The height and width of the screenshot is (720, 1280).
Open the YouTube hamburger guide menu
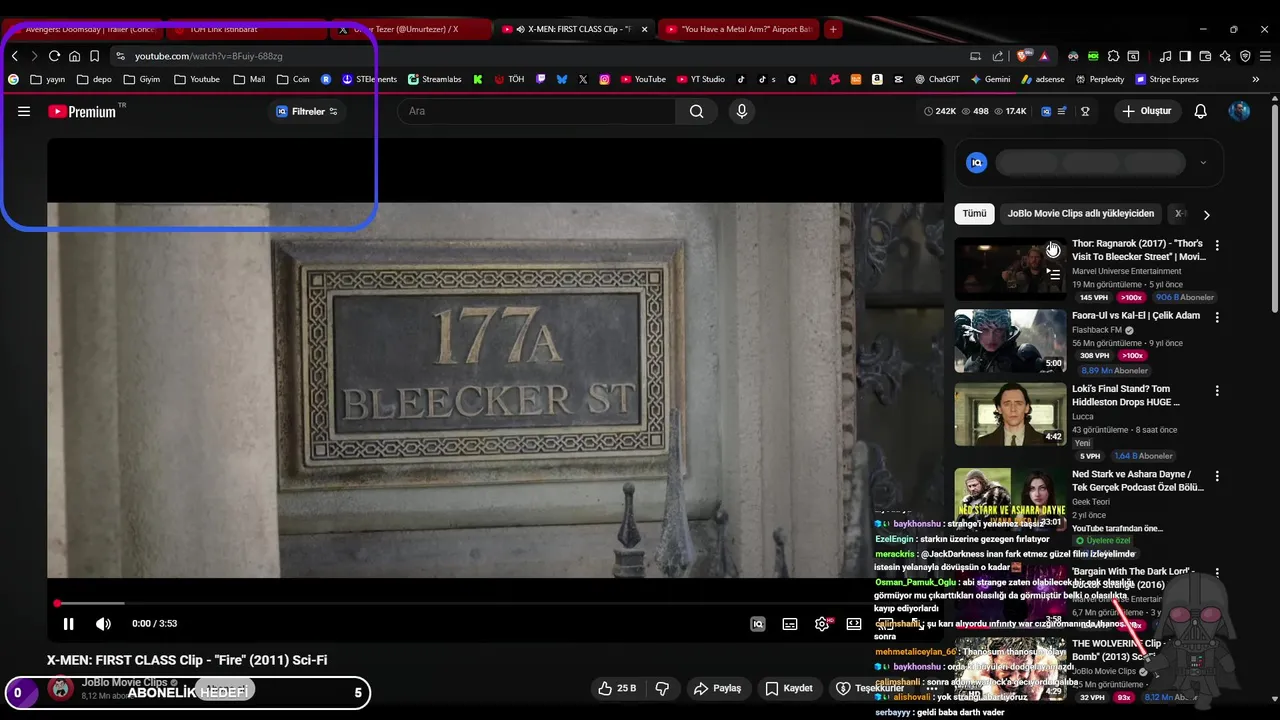click(24, 111)
